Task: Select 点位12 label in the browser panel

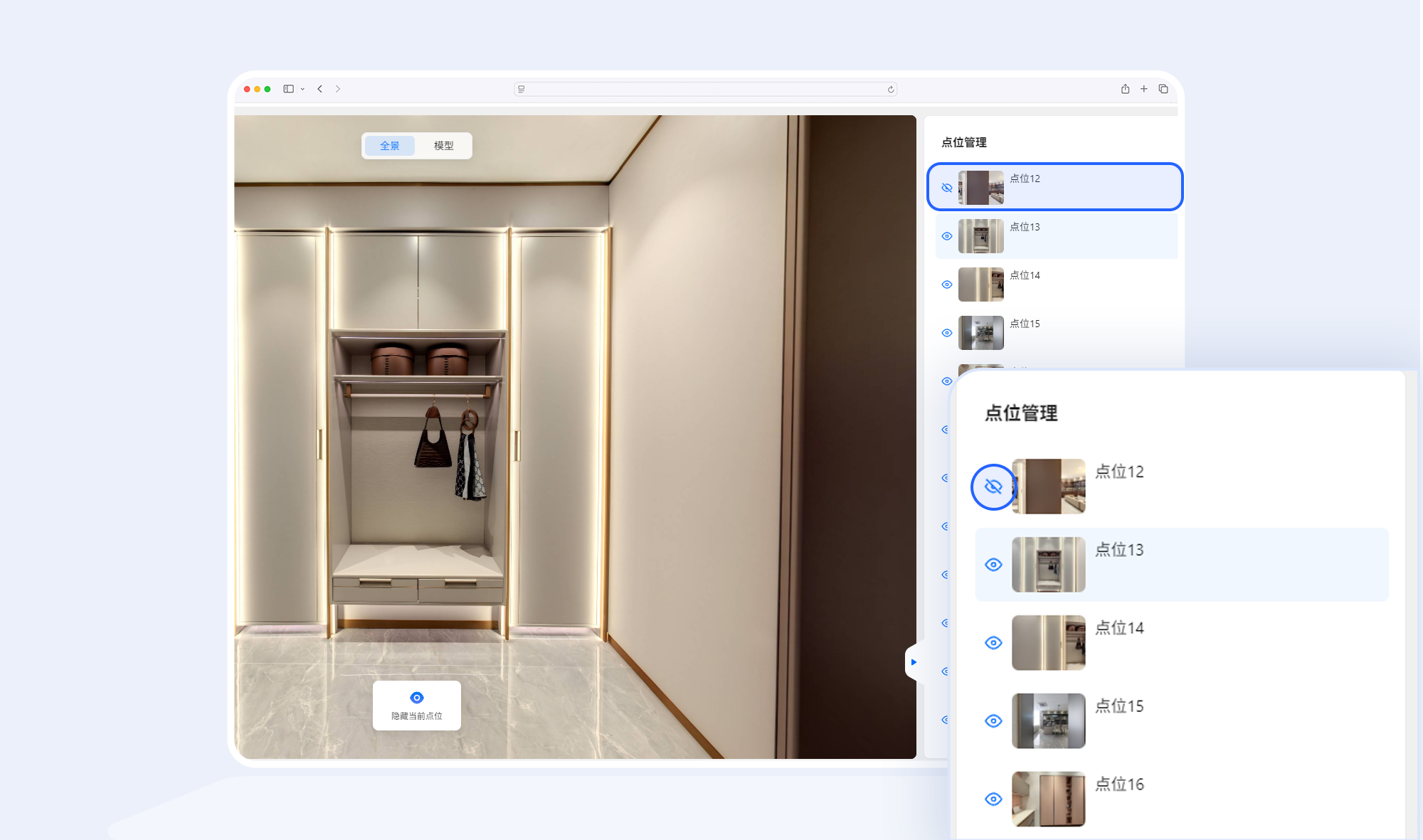Action: coord(1025,179)
